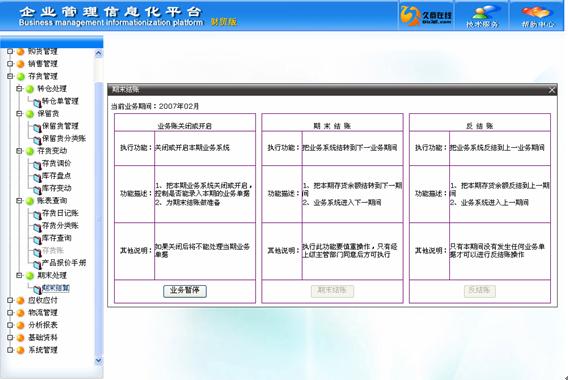Click the icon beside 存货日记账
The image size is (568, 380).
point(37,215)
